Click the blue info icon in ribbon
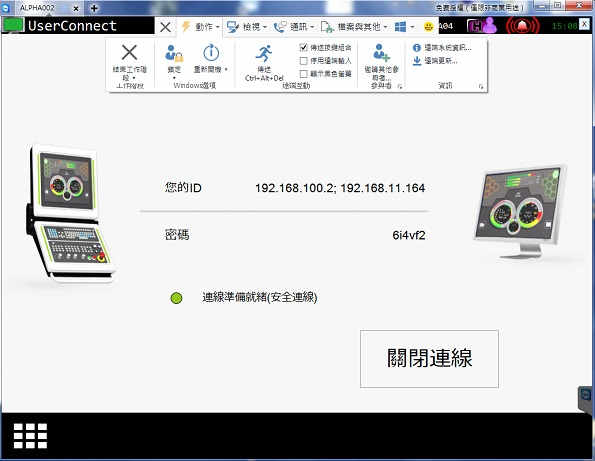 point(417,48)
